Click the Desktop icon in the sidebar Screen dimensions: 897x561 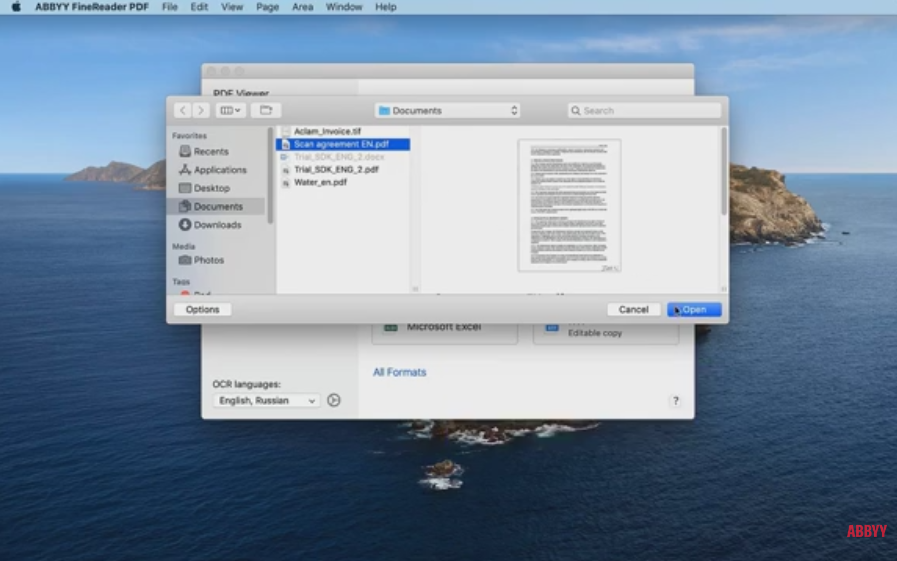(x=185, y=188)
